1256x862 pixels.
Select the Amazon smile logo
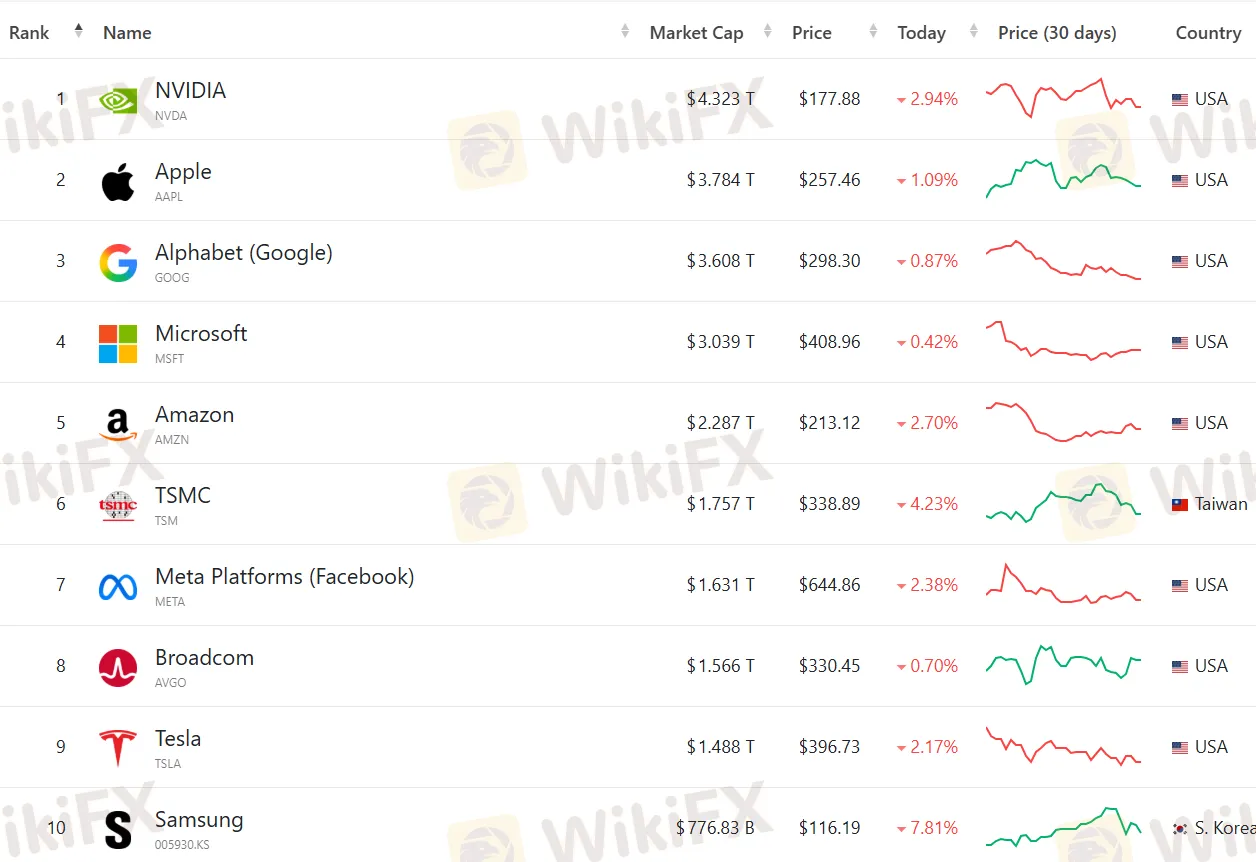[x=118, y=423]
